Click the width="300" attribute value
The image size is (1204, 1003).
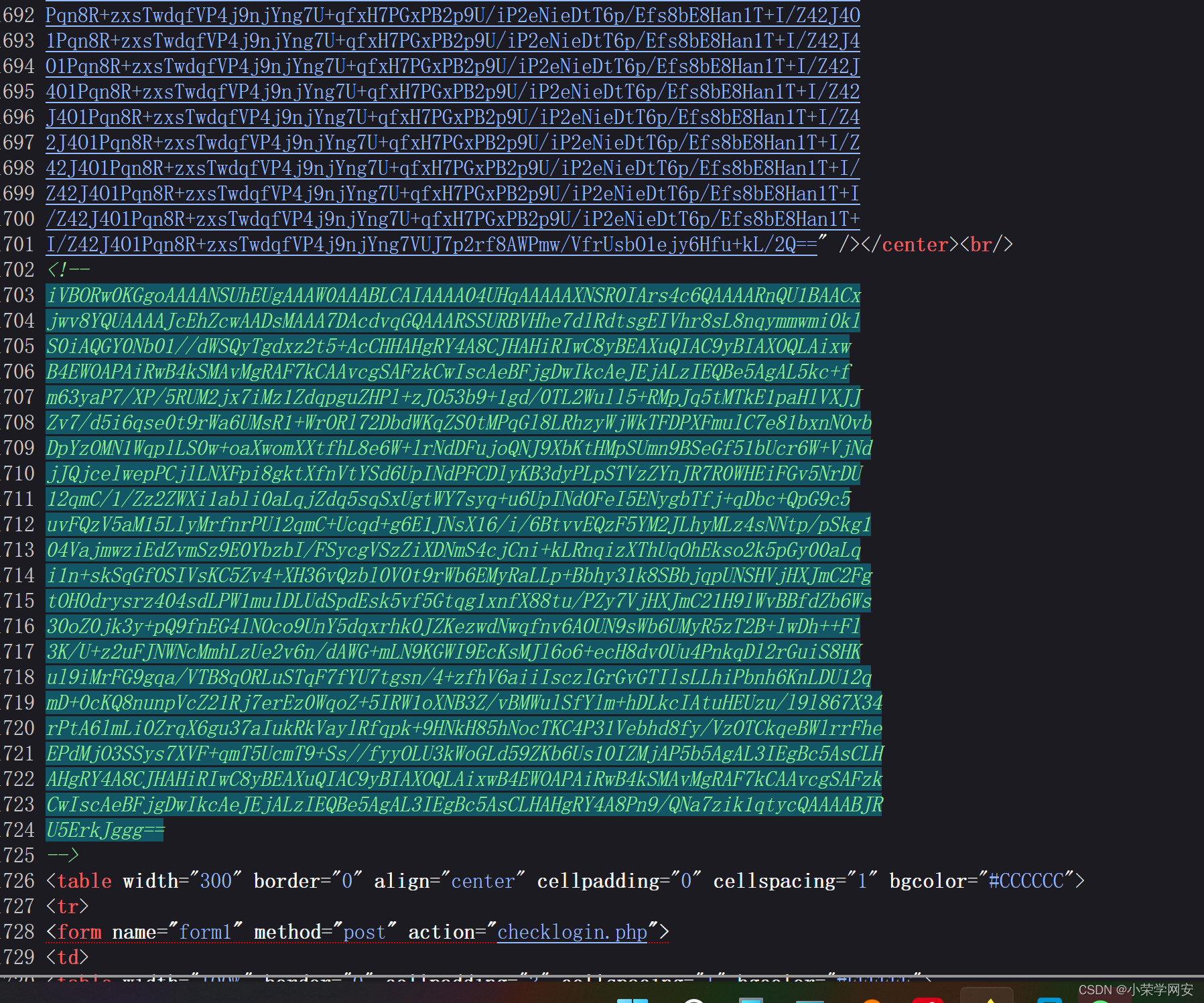pyautogui.click(x=216, y=880)
